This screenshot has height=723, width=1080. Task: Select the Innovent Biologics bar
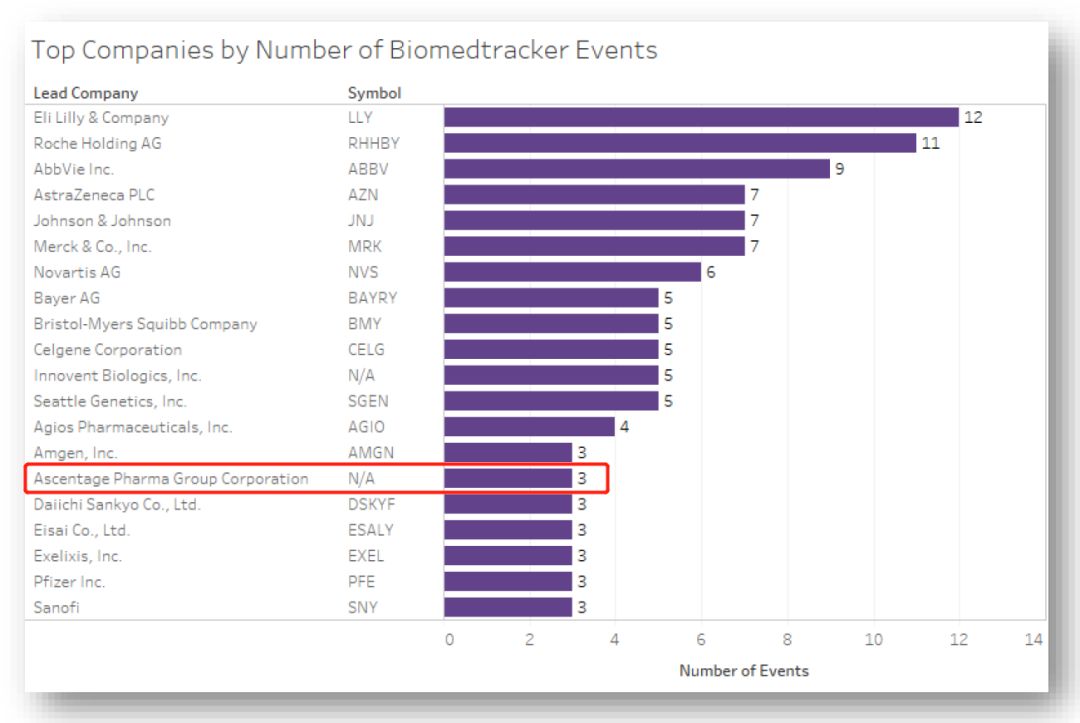551,376
